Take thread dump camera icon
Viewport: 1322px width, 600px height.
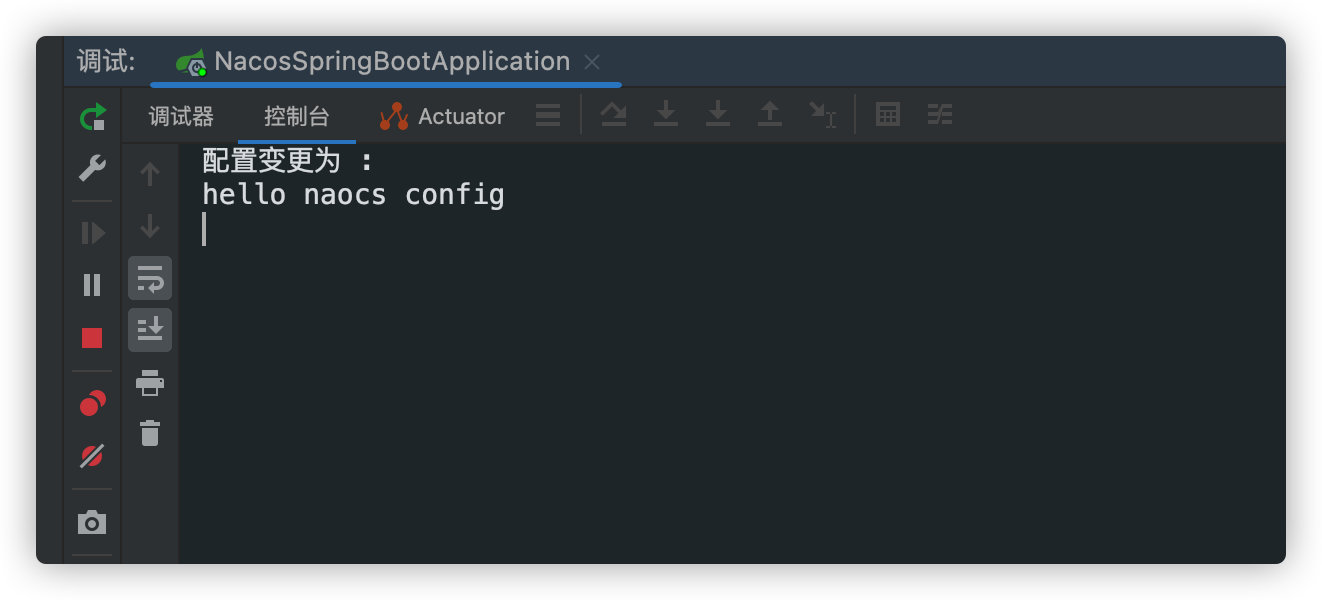tap(92, 522)
